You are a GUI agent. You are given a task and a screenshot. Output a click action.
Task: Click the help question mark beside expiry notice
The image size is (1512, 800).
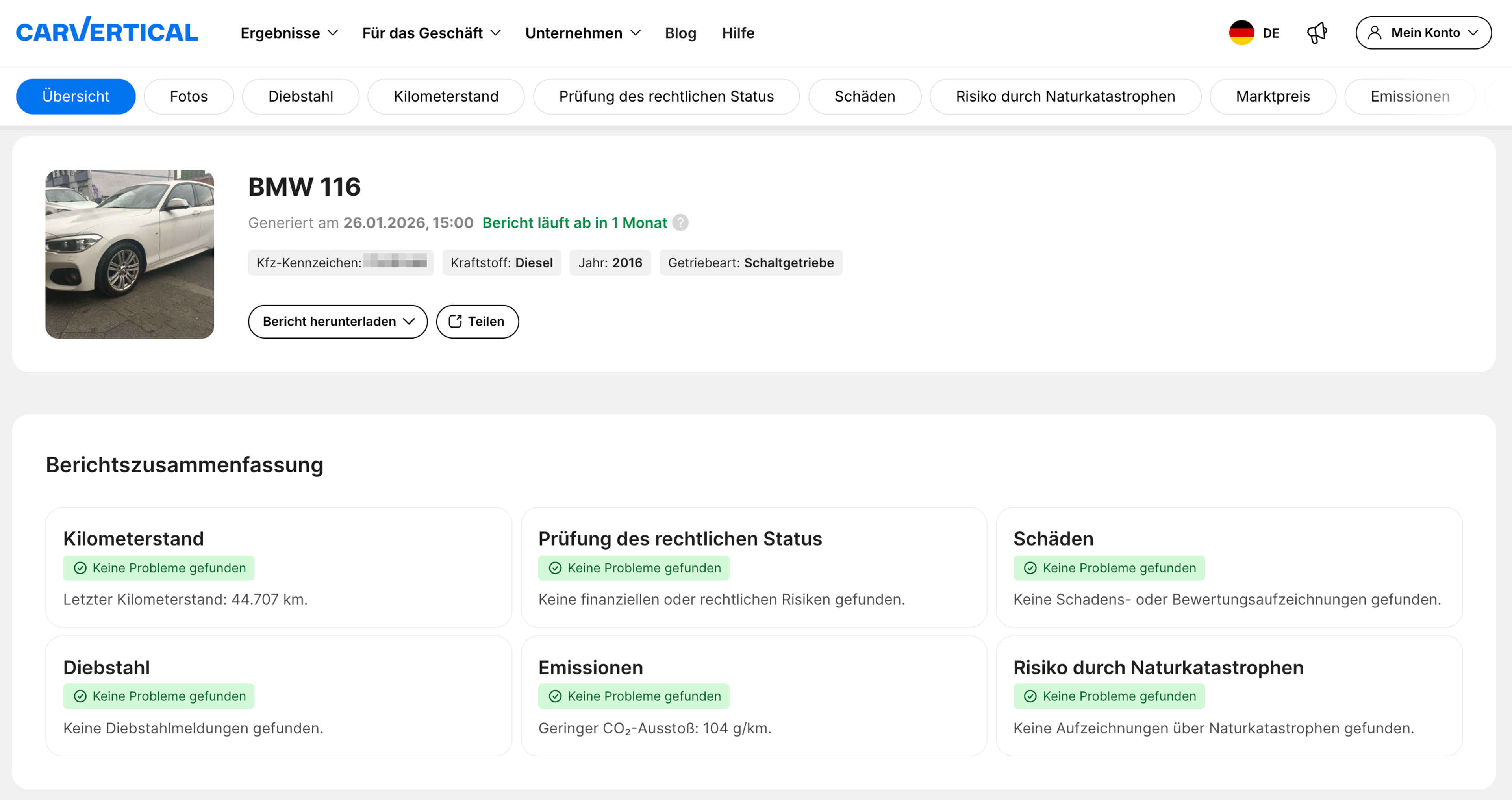(x=680, y=223)
